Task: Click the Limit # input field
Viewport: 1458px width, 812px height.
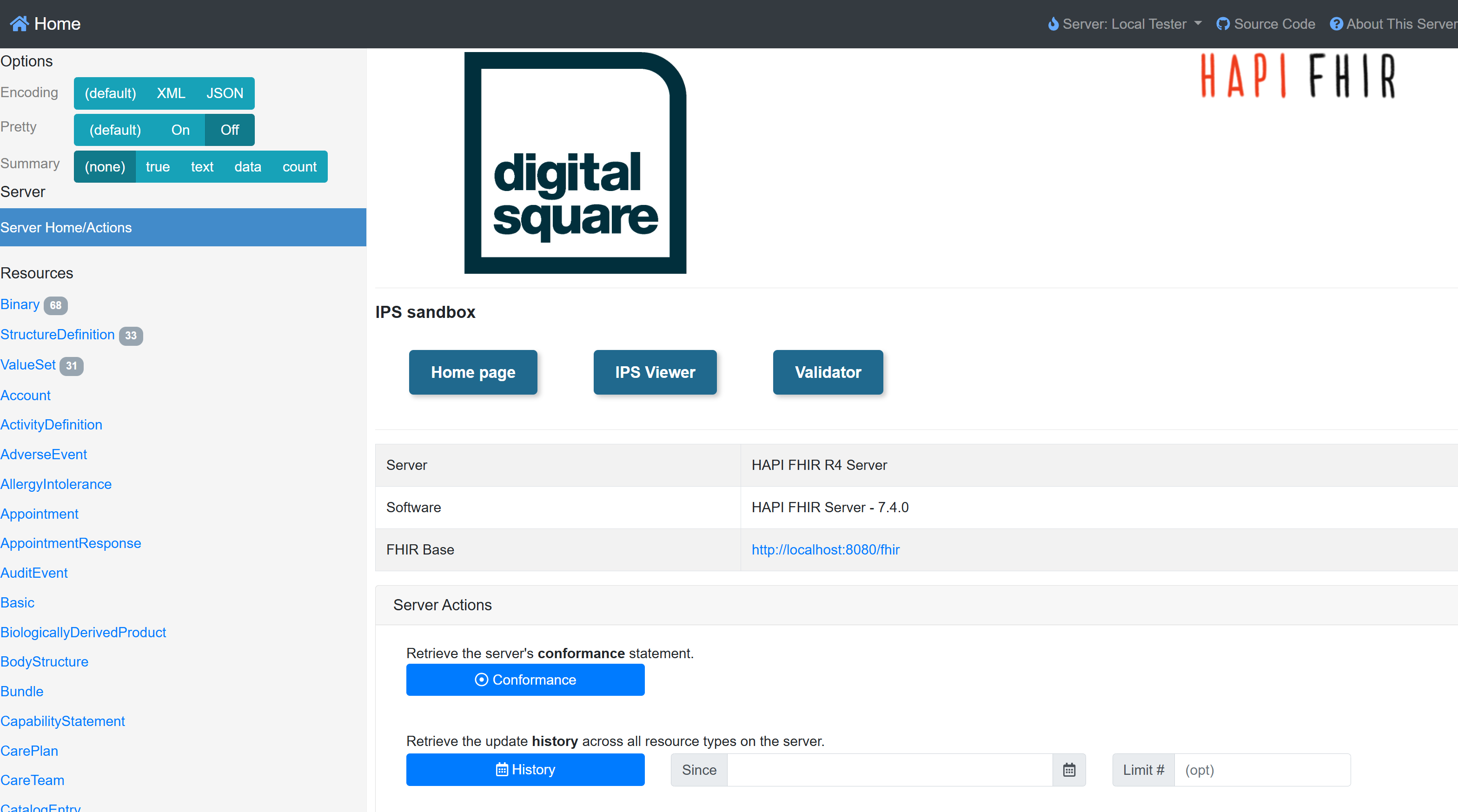Action: pos(1262,770)
